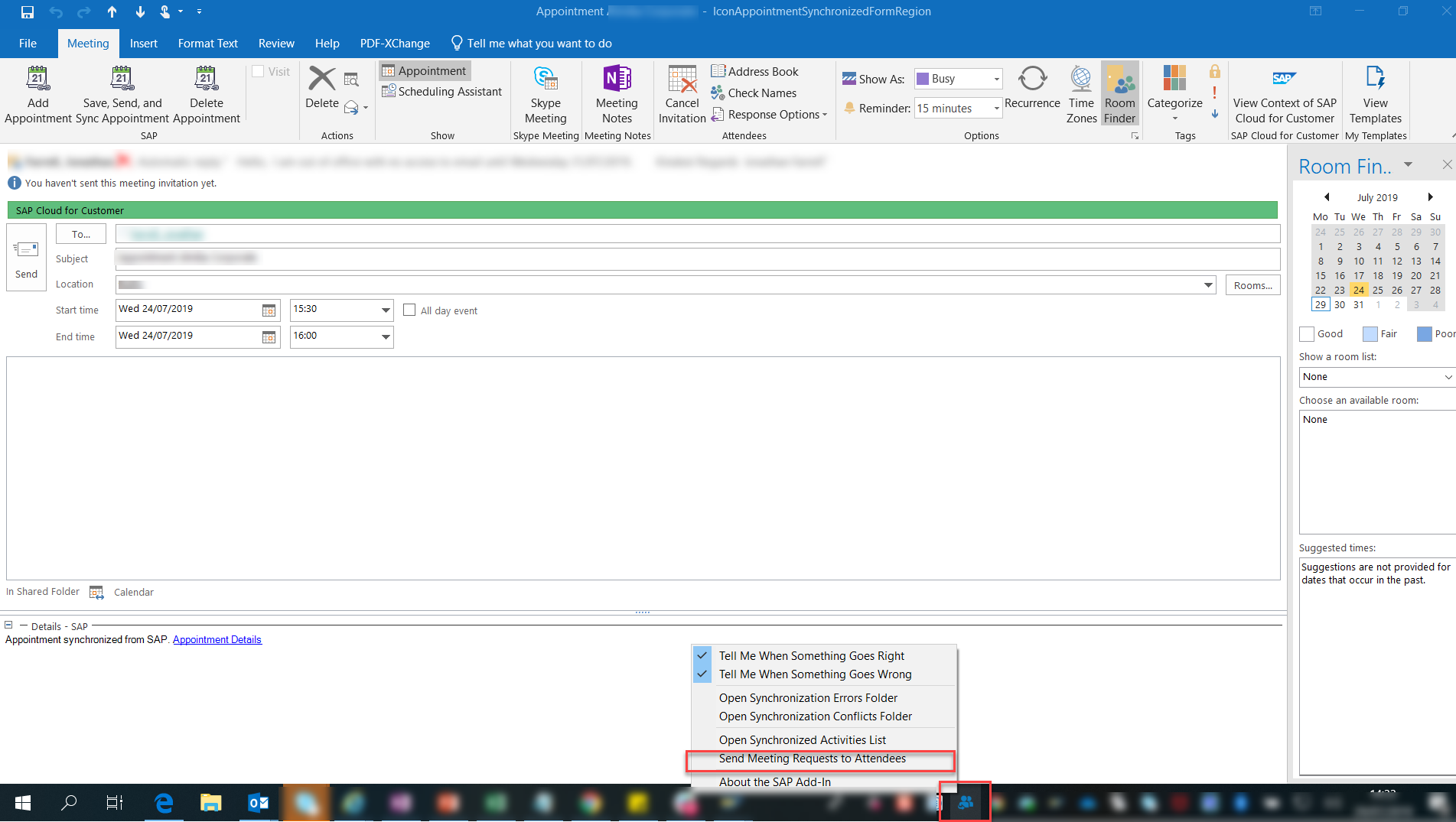Open View Context of SAP Cloud for Customer
The height and width of the screenshot is (822, 1456).
pyautogui.click(x=1285, y=94)
